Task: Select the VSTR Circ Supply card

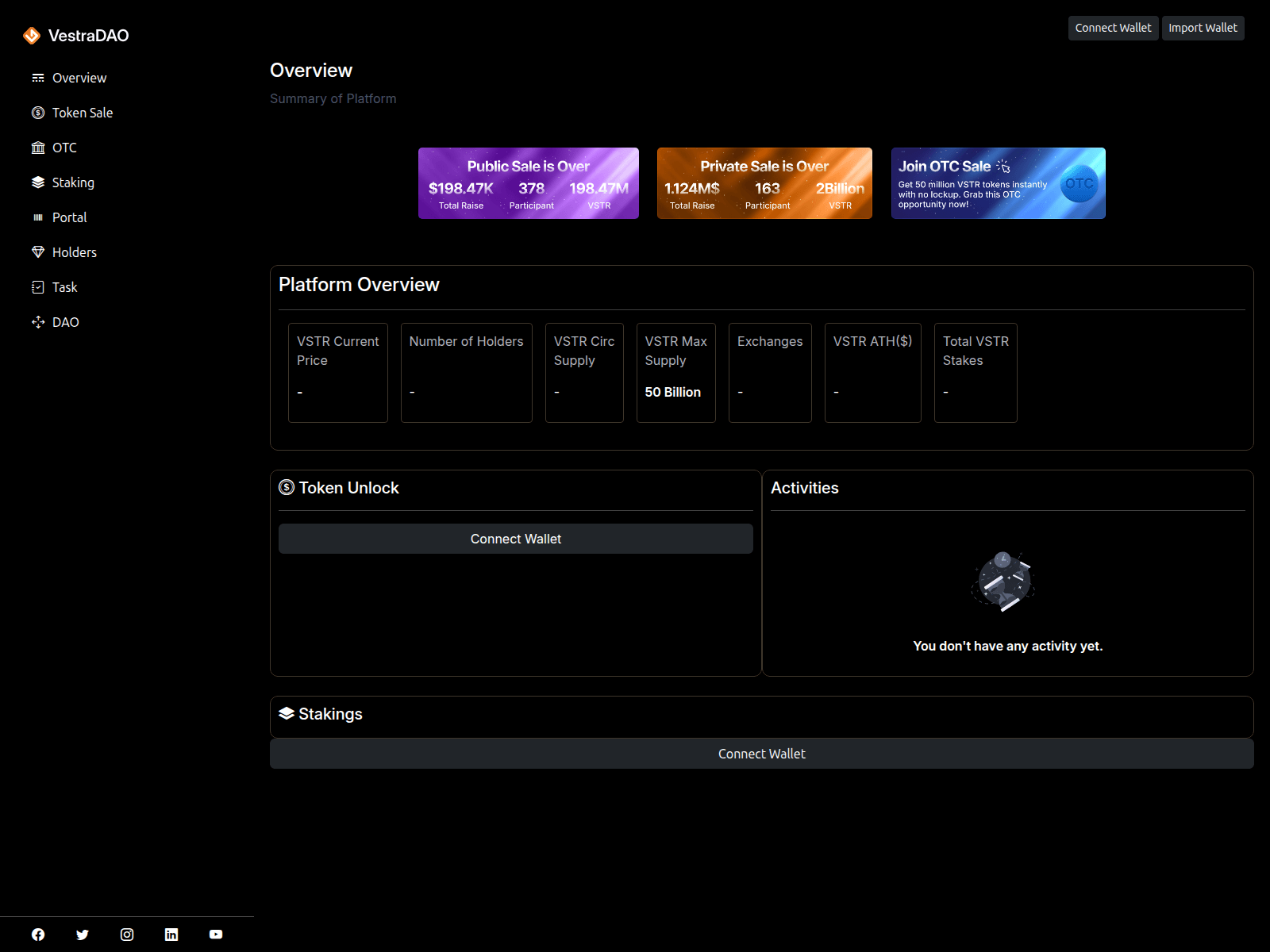Action: click(584, 373)
